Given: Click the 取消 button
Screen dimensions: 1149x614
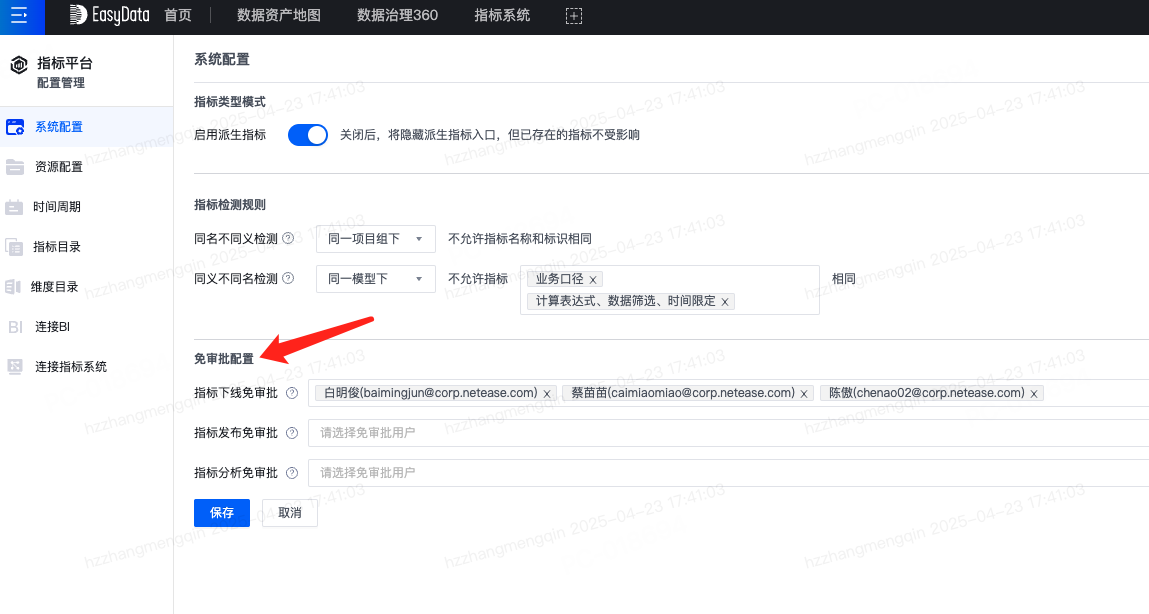Looking at the screenshot, I should pyautogui.click(x=289, y=513).
